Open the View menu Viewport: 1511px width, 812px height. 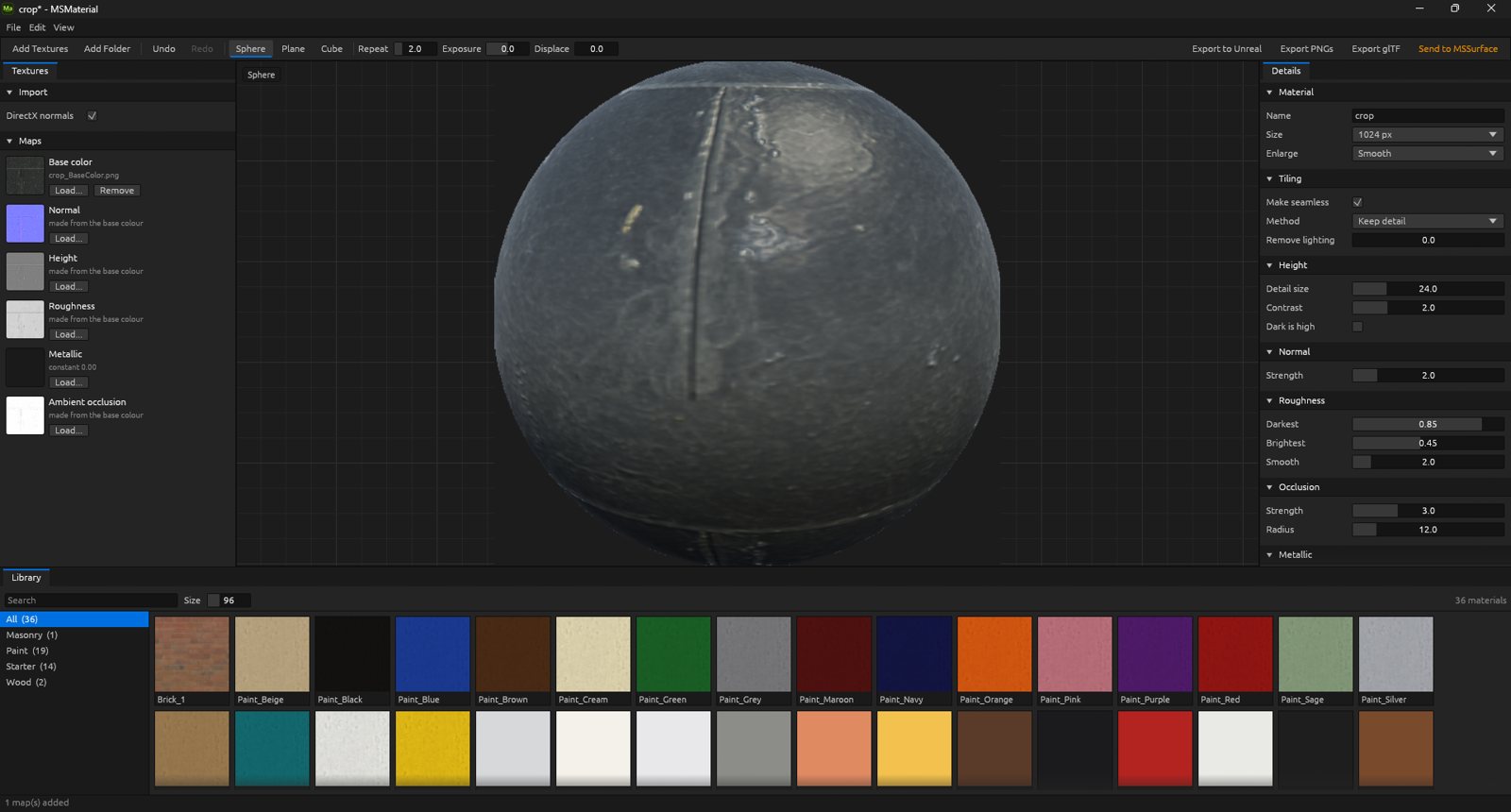tap(63, 27)
